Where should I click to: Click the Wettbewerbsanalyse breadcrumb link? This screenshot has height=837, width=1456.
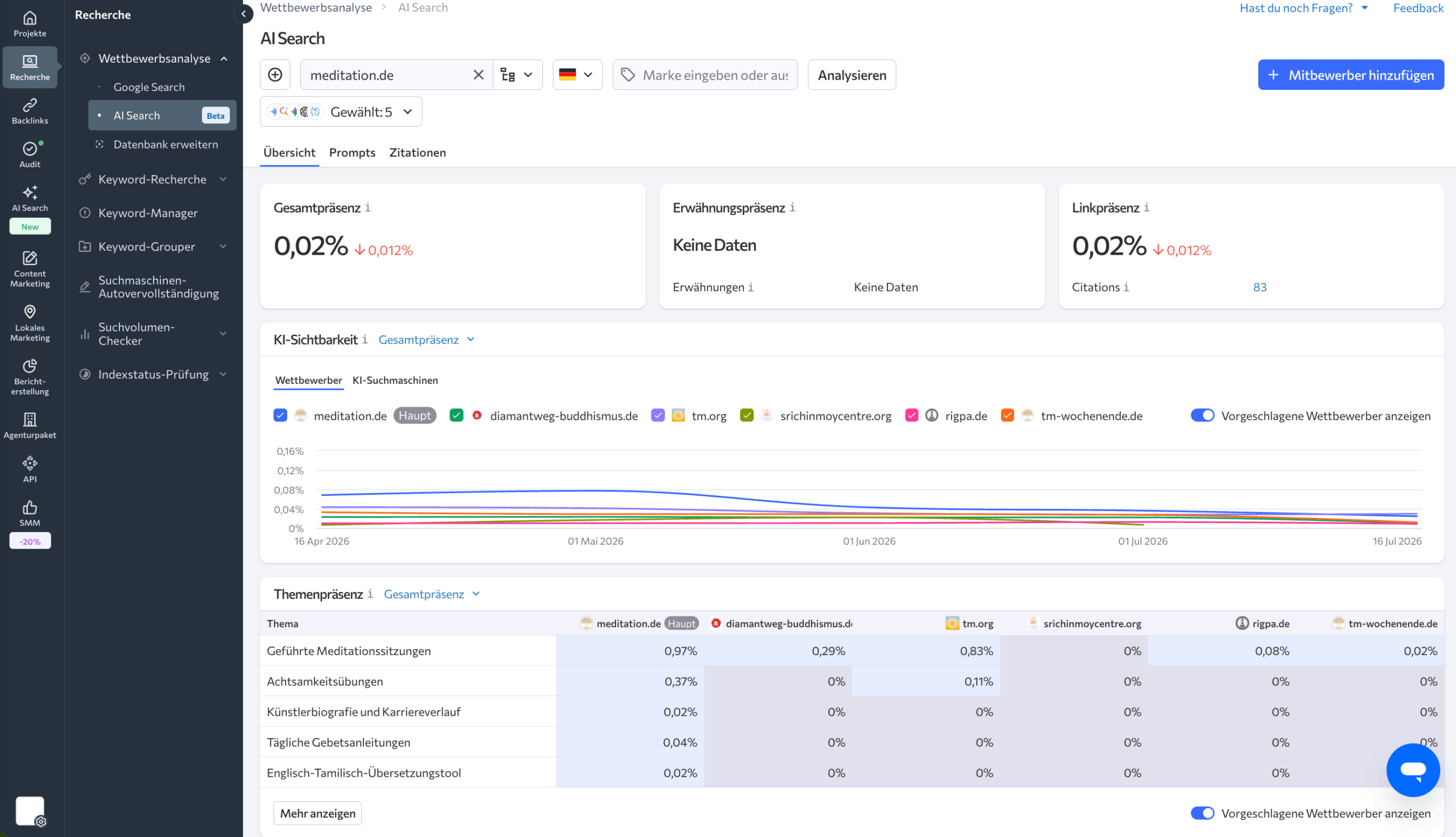(x=316, y=7)
